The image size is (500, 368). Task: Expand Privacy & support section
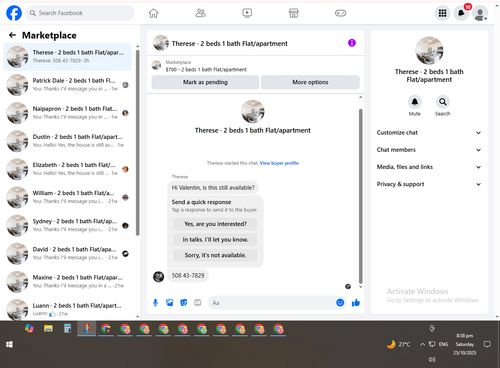tap(429, 184)
